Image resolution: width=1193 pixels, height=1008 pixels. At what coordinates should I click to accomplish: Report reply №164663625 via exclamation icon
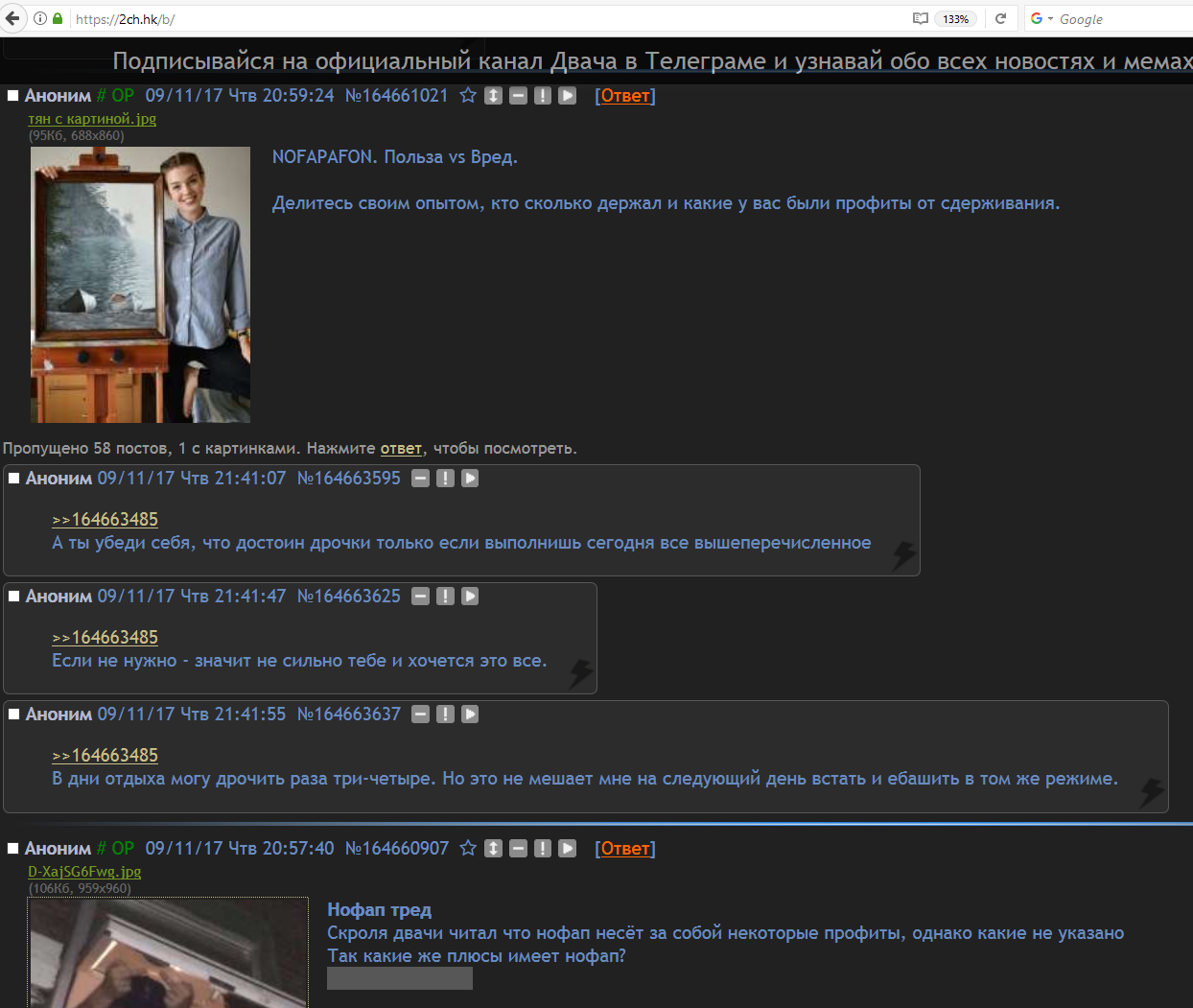click(445, 596)
